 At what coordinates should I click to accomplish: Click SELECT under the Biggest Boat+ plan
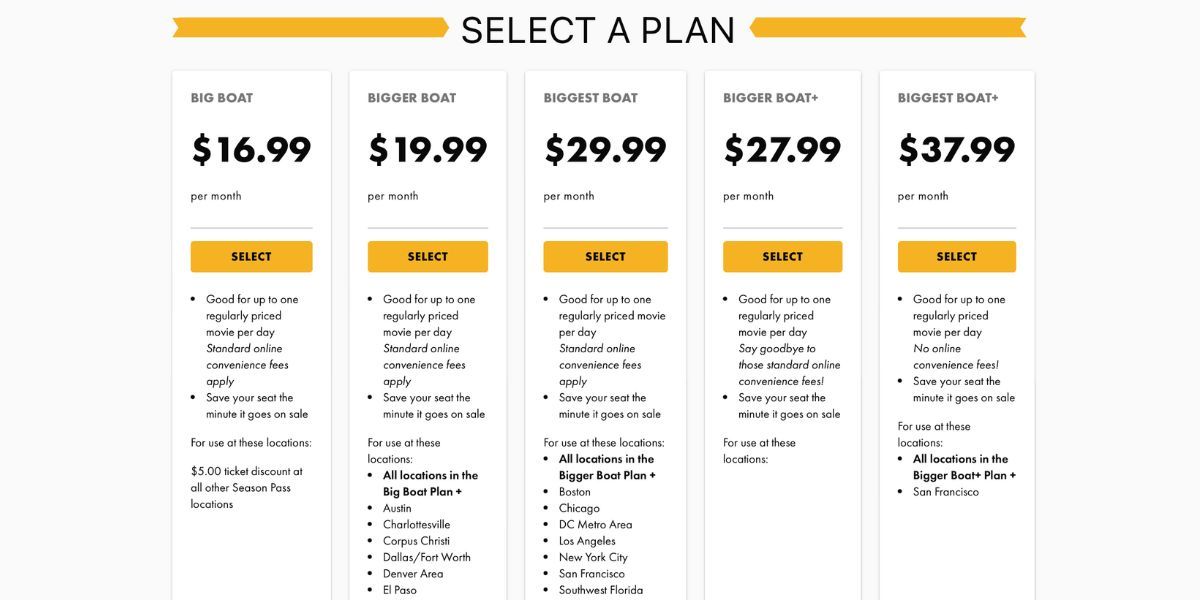[957, 256]
